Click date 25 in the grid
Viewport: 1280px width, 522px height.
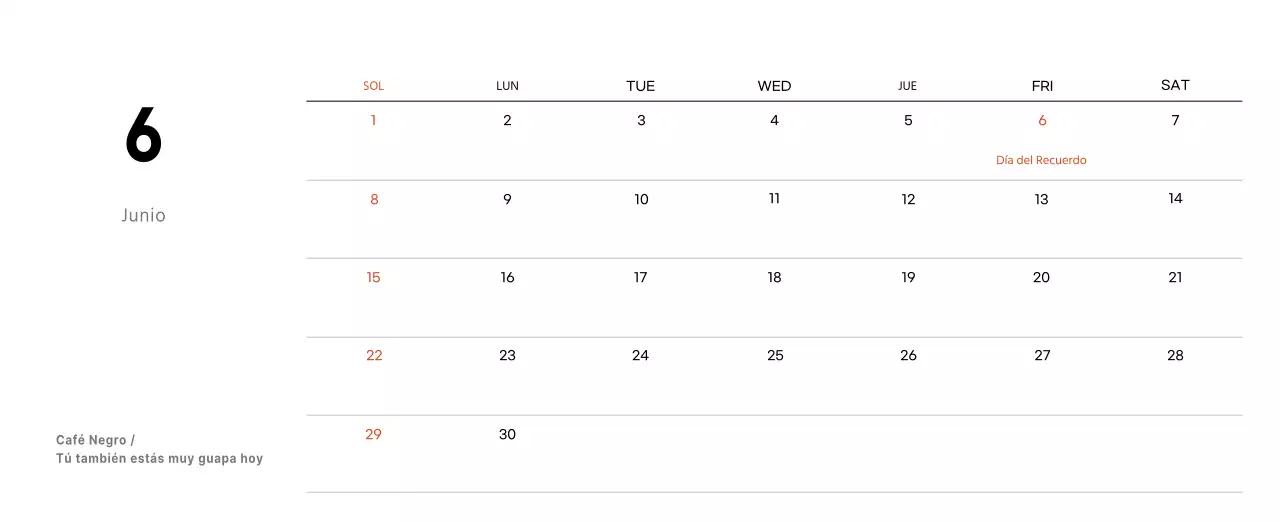point(775,355)
